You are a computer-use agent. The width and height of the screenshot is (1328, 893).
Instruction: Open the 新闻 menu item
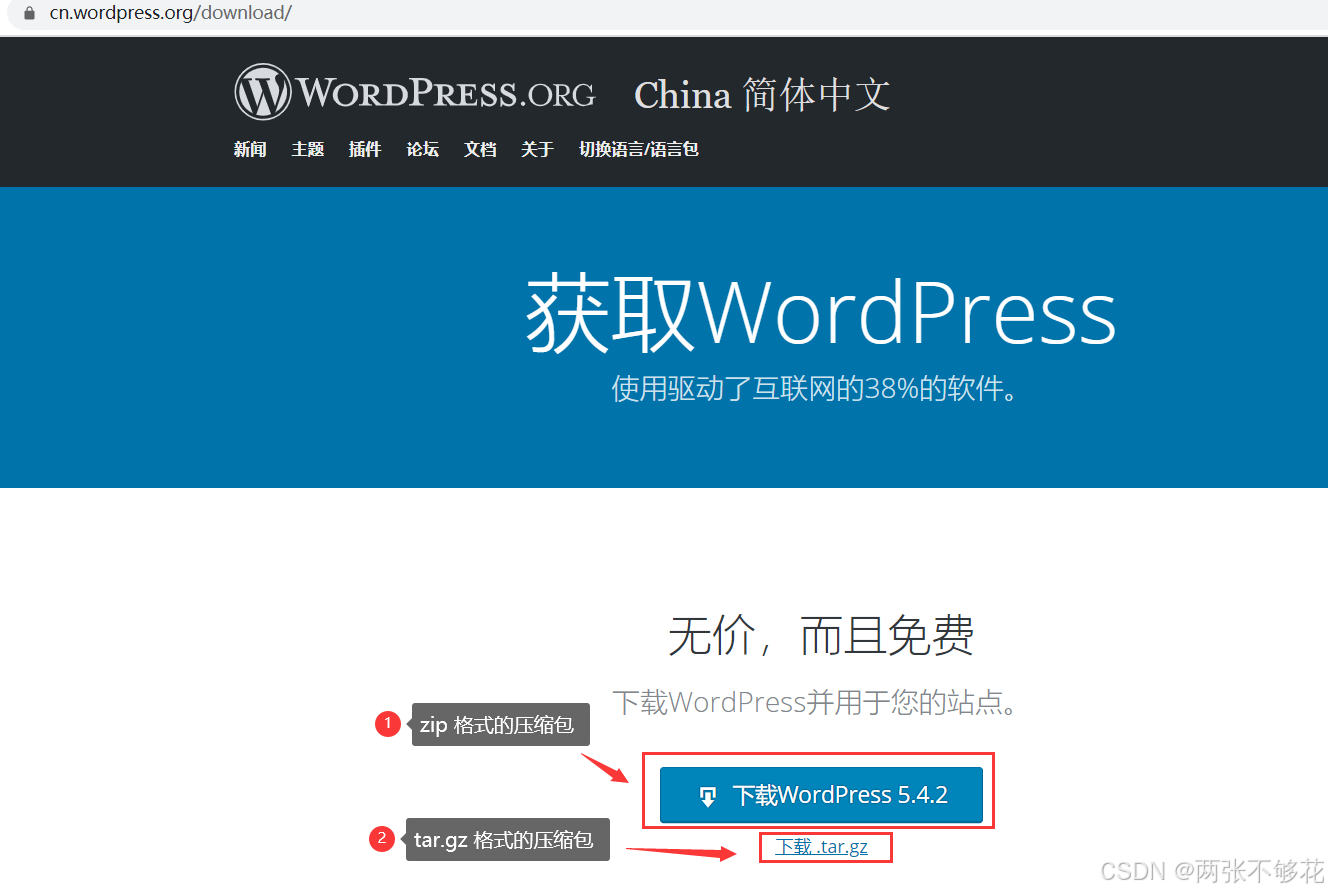(250, 149)
